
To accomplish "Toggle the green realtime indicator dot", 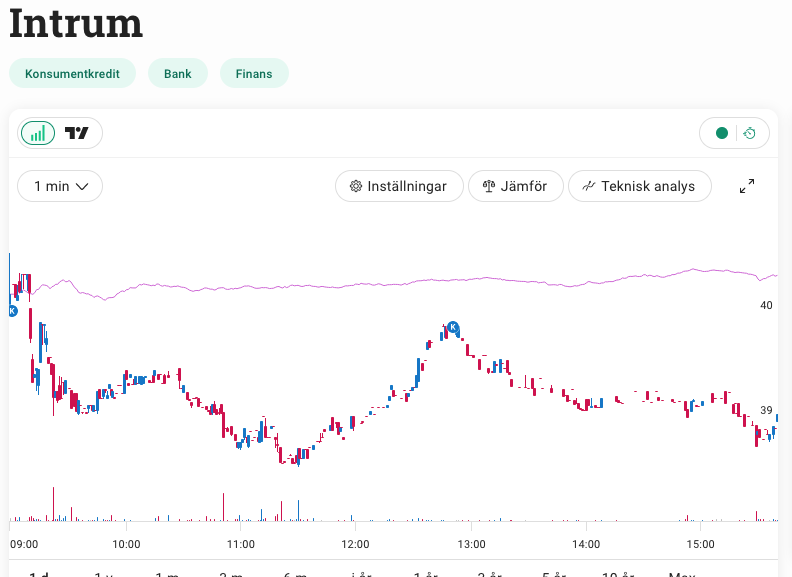I will coord(722,133).
